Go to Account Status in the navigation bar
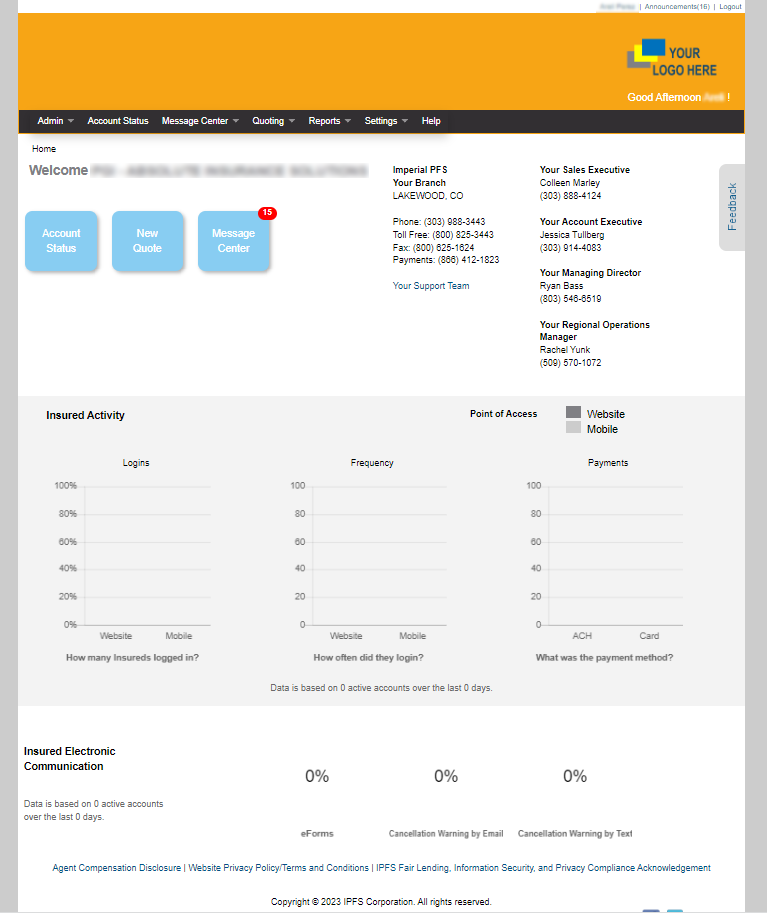Image resolution: width=767 pixels, height=913 pixels. point(118,121)
